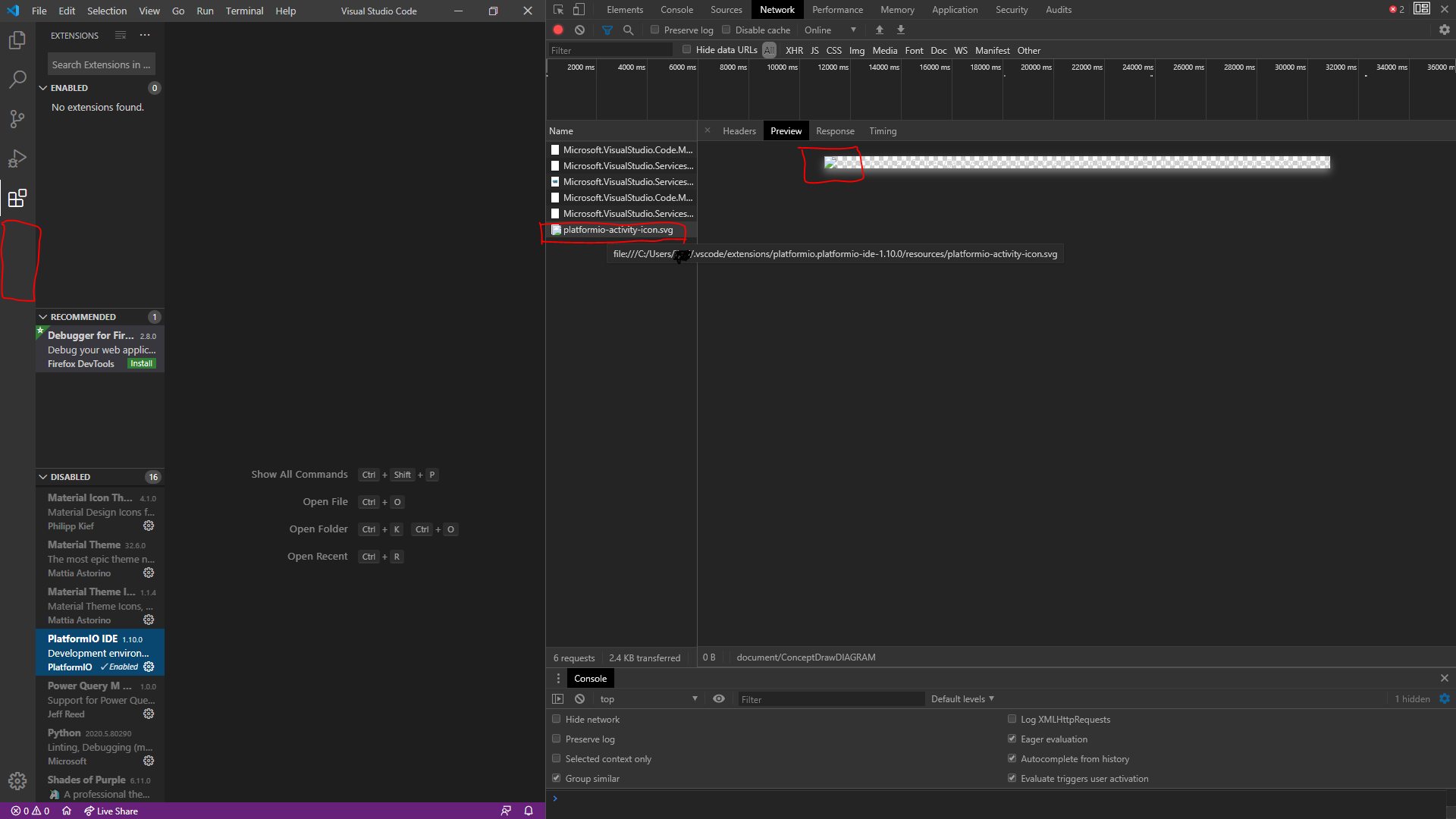Open the Default levels dropdown in Console
Screen dimensions: 1456x819
(961, 698)
